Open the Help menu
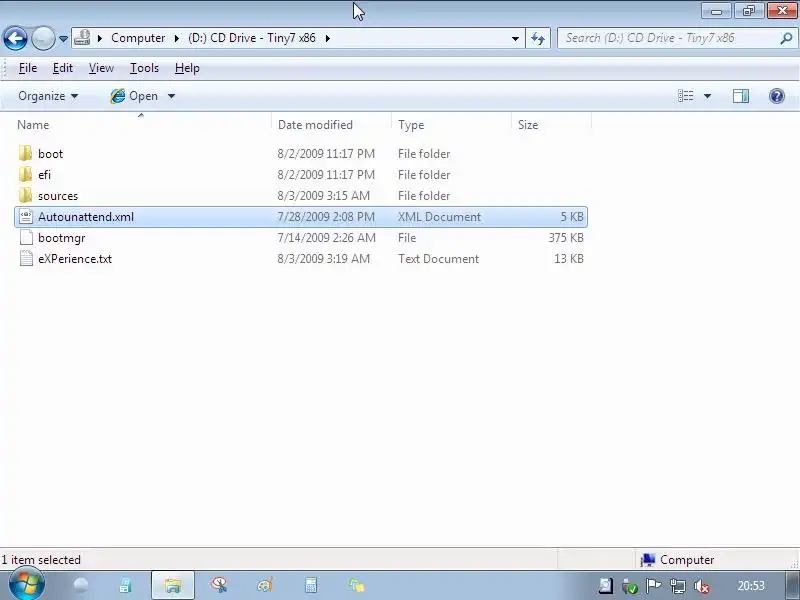This screenshot has height=600, width=800. 187,68
